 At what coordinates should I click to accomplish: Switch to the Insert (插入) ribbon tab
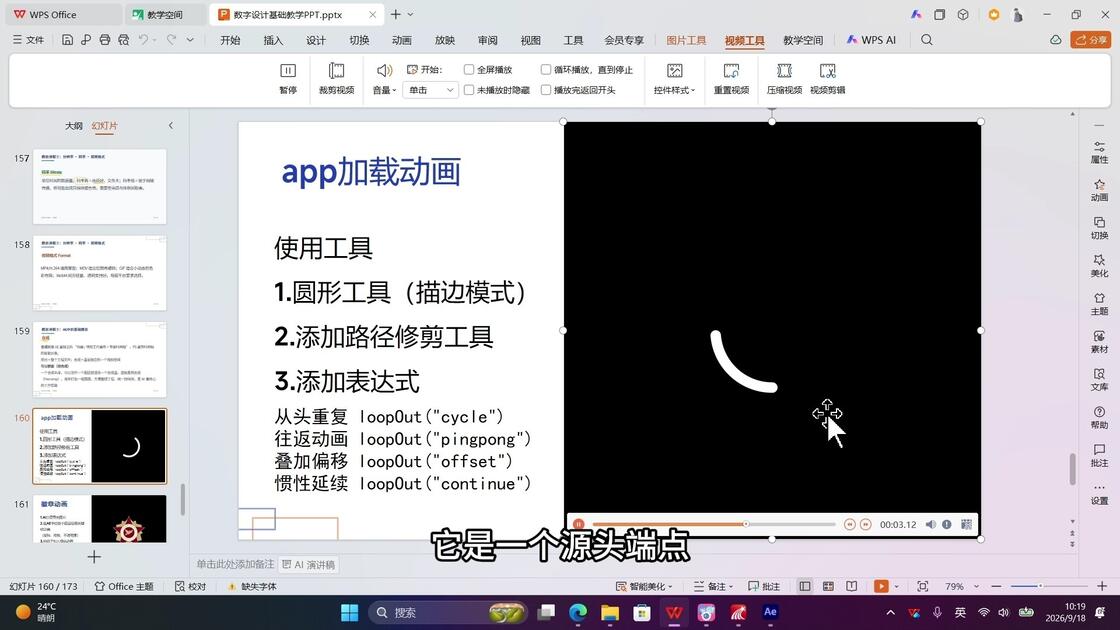pyautogui.click(x=273, y=40)
